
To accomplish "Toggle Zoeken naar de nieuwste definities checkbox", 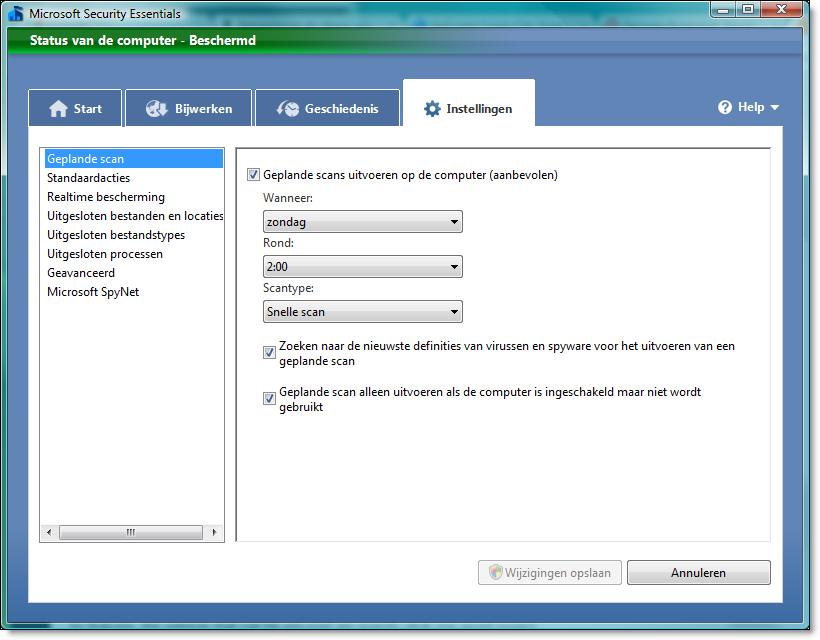I will tap(269, 352).
